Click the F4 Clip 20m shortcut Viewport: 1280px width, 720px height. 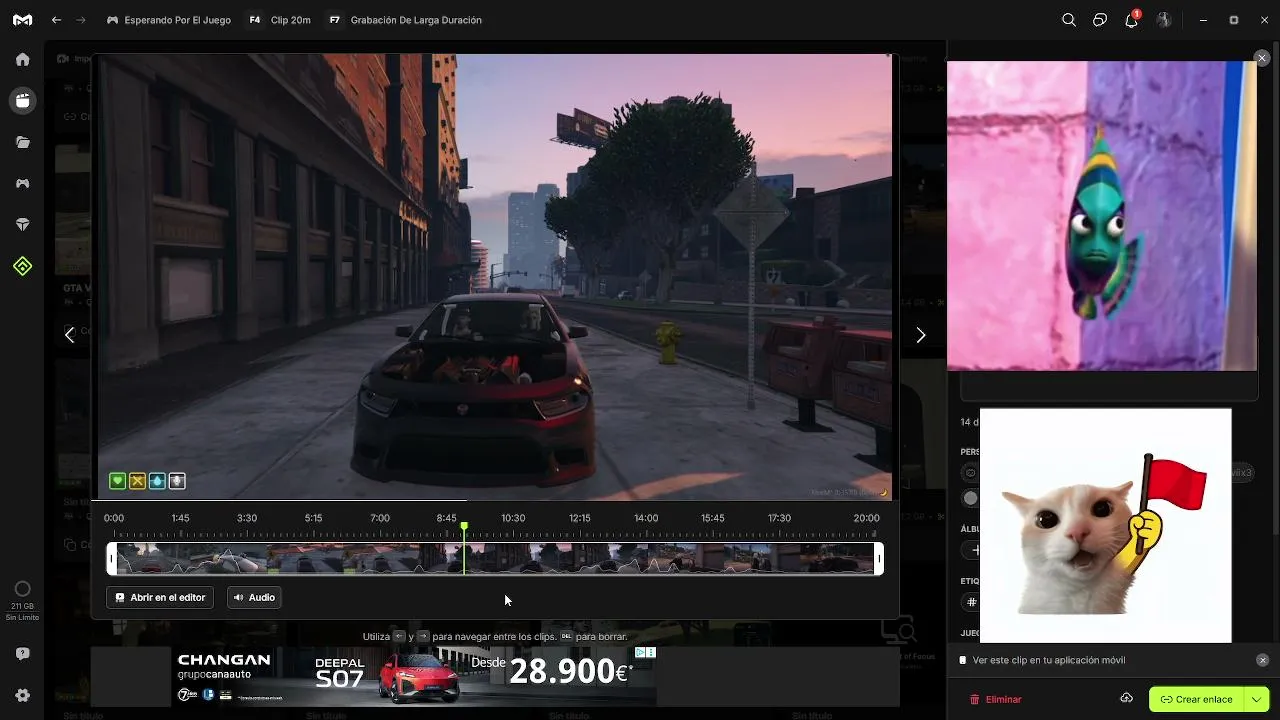pos(279,20)
